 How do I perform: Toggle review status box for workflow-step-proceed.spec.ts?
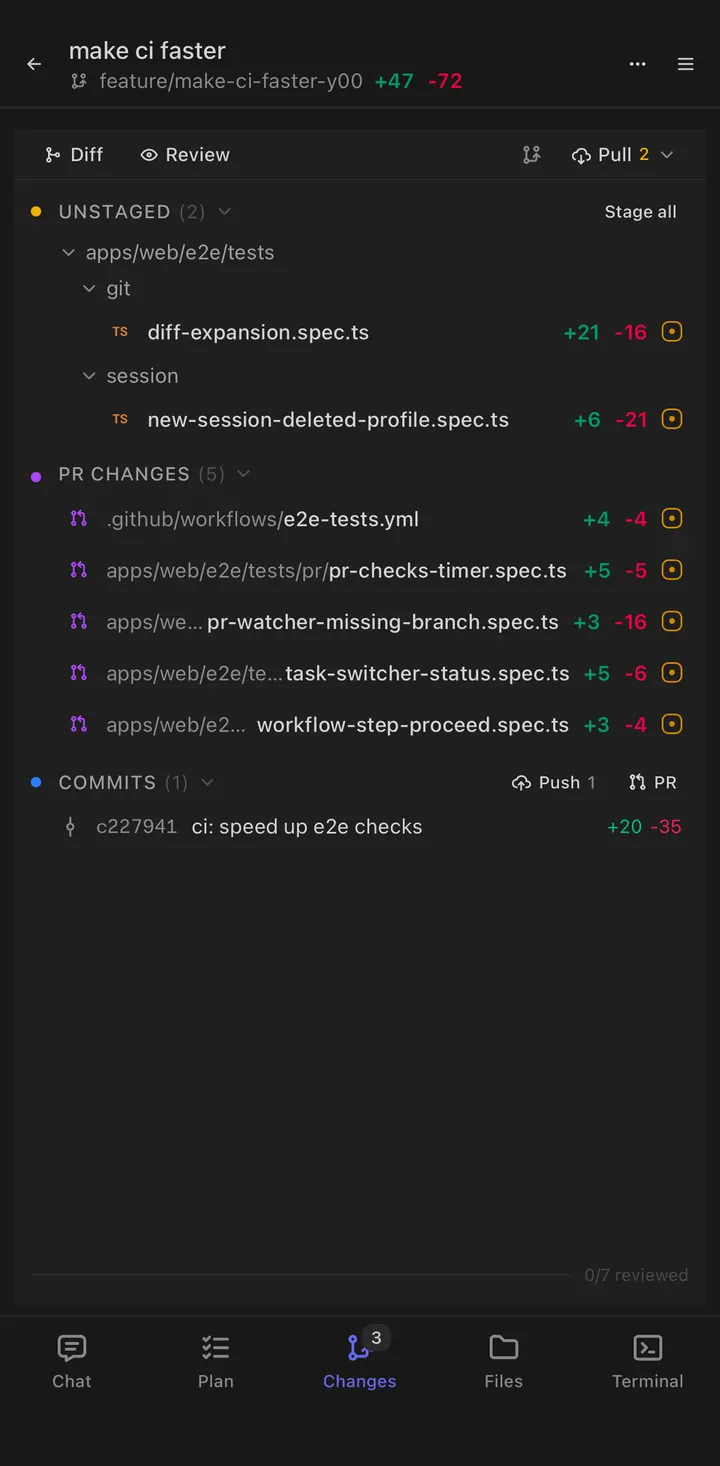pyautogui.click(x=673, y=724)
